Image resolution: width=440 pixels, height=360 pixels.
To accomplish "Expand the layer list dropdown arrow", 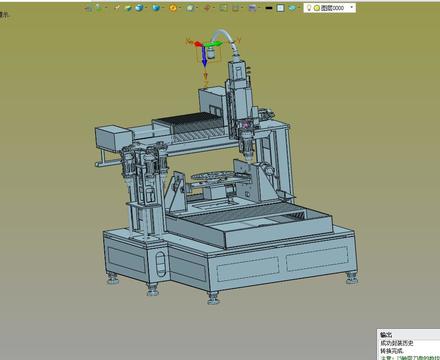I will coord(351,7).
